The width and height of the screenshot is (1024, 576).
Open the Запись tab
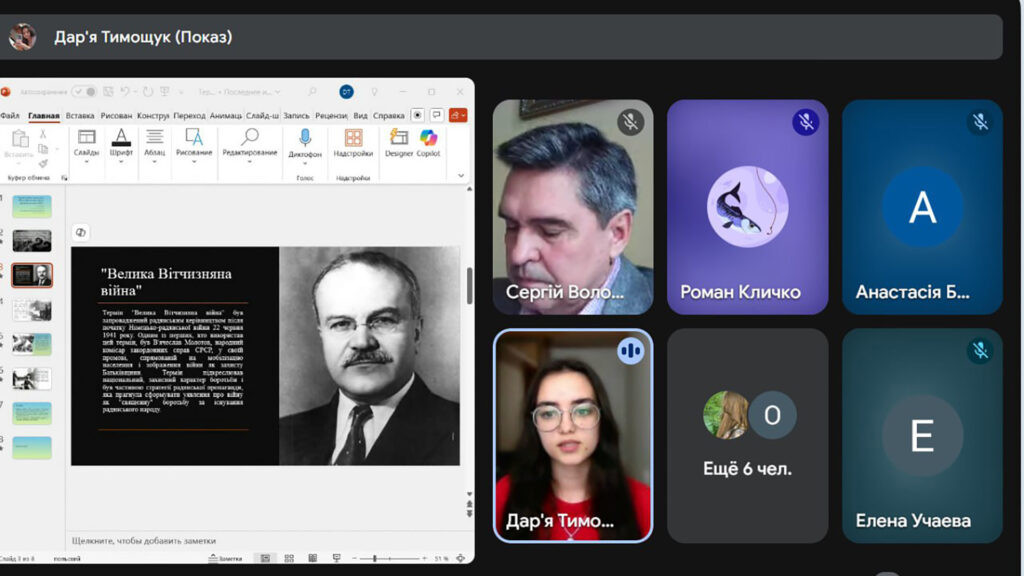pyautogui.click(x=296, y=116)
